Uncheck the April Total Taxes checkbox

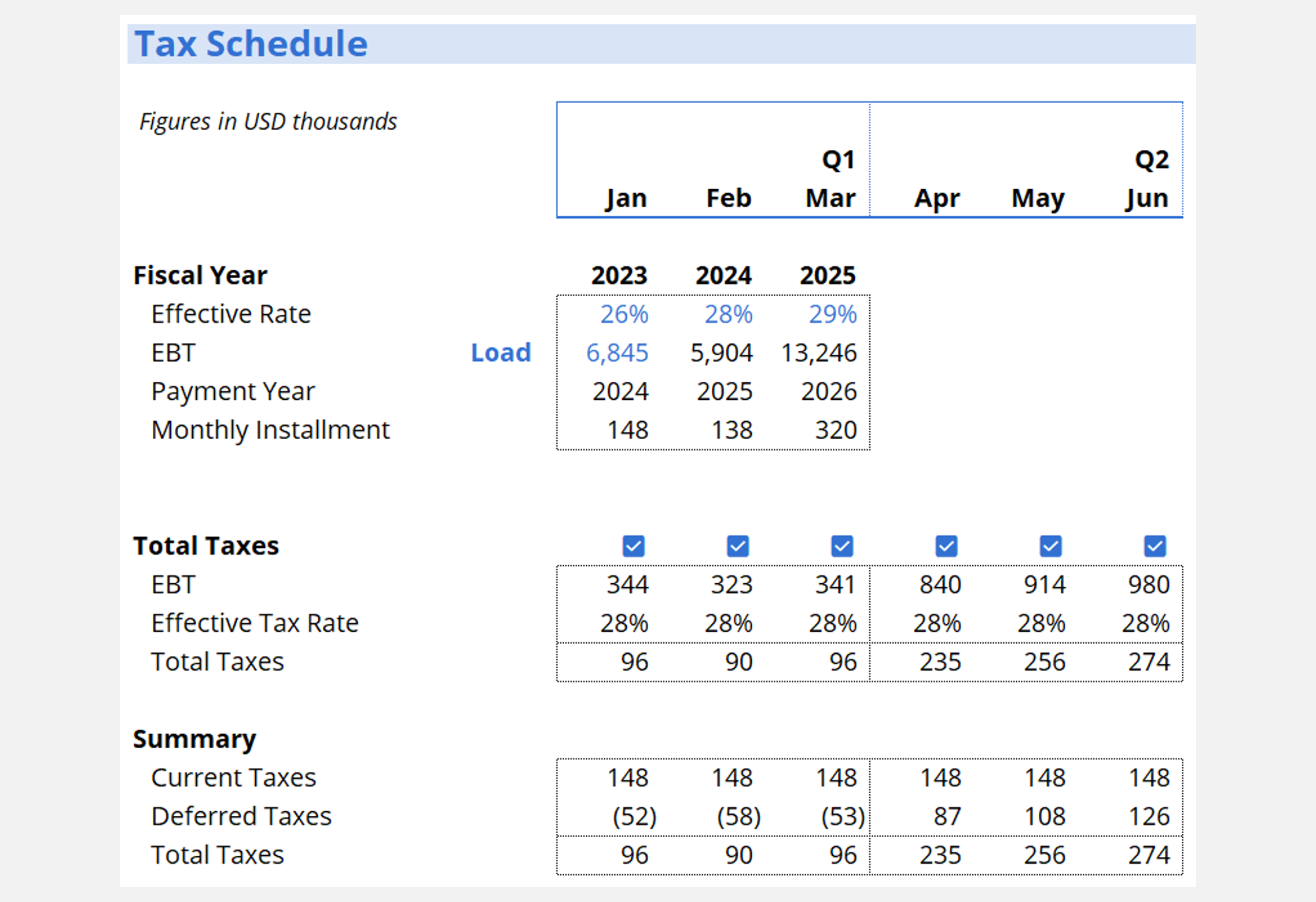(x=946, y=546)
